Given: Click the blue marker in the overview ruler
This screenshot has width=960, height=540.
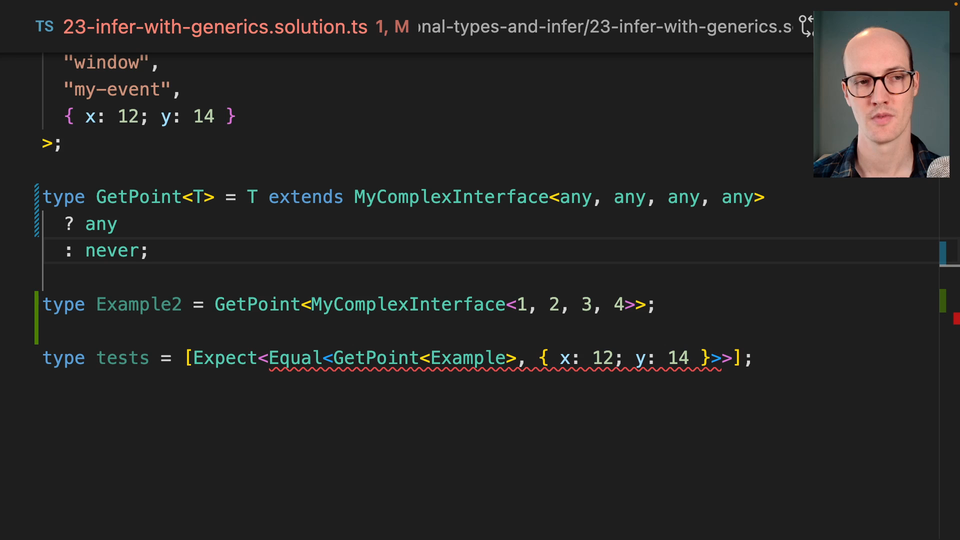Looking at the screenshot, I should coord(942,252).
